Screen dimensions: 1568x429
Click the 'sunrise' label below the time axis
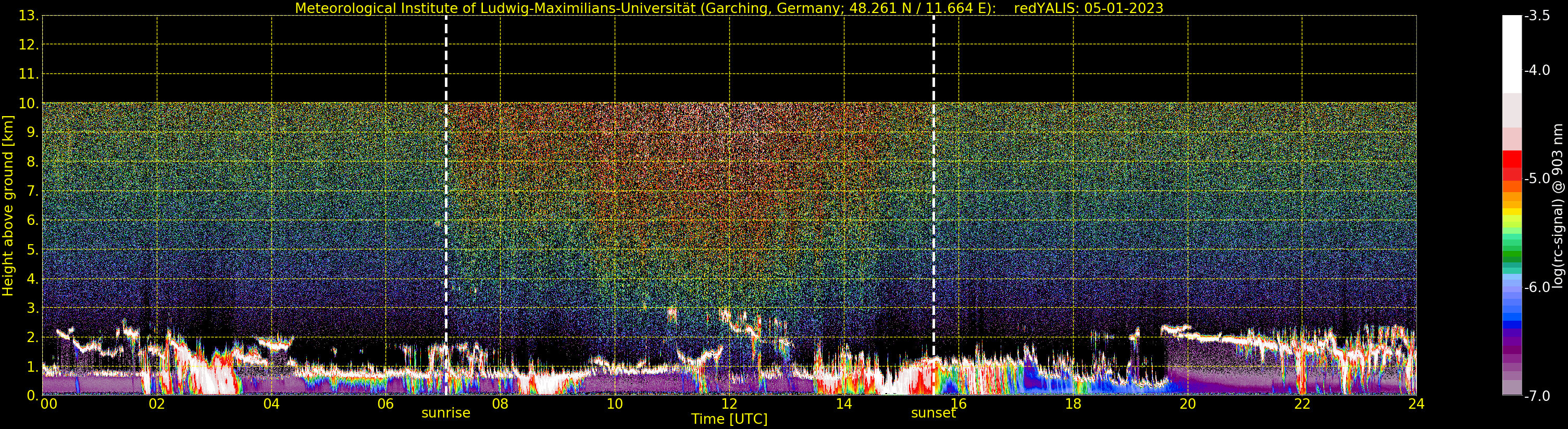click(445, 412)
